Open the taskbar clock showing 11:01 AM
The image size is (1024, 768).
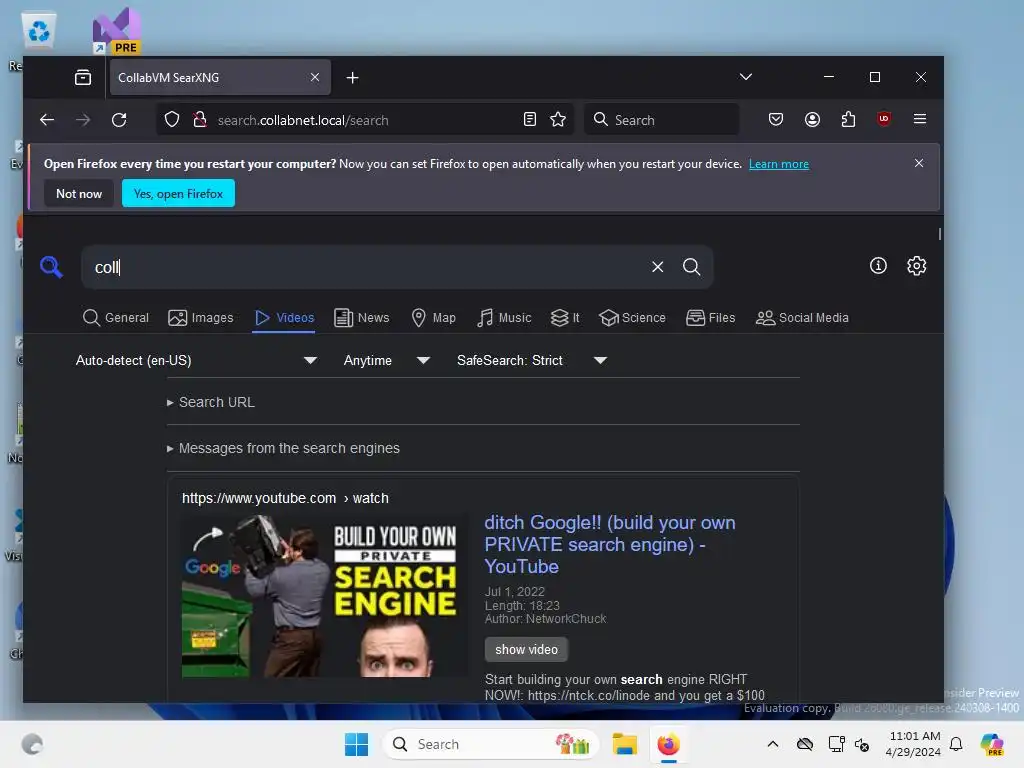tap(913, 744)
